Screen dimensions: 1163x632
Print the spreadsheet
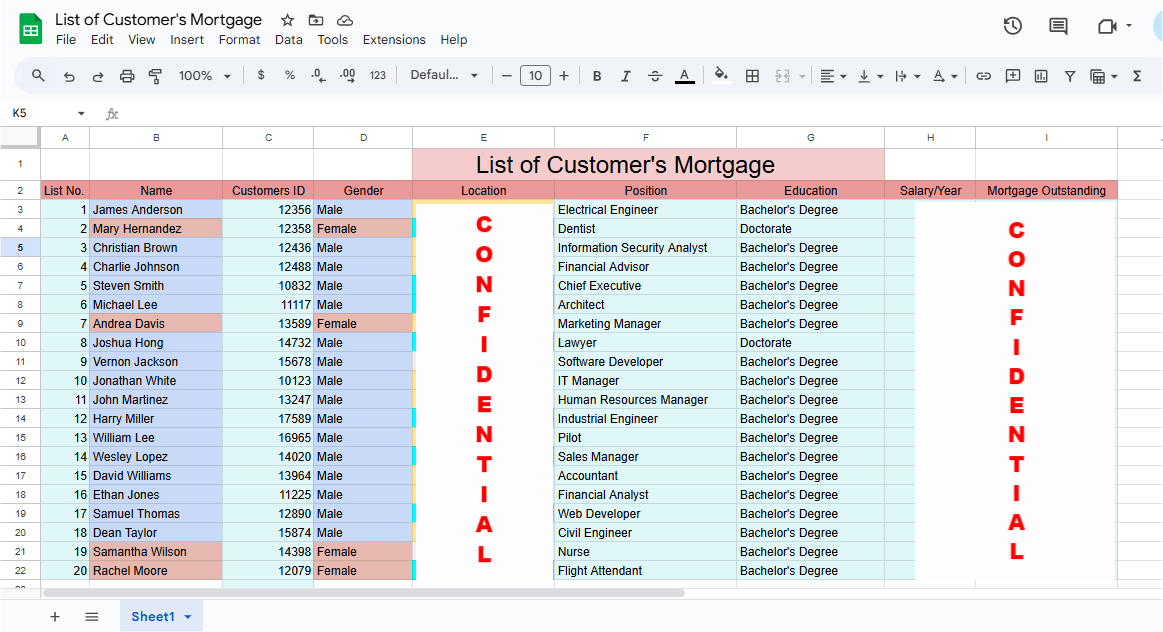coord(127,76)
